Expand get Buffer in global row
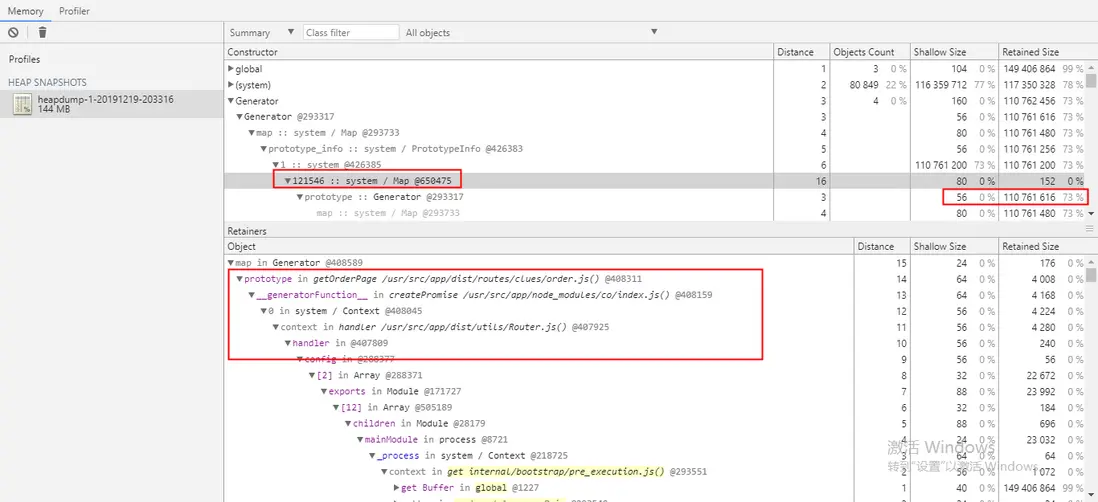1098x502 pixels. click(x=396, y=488)
